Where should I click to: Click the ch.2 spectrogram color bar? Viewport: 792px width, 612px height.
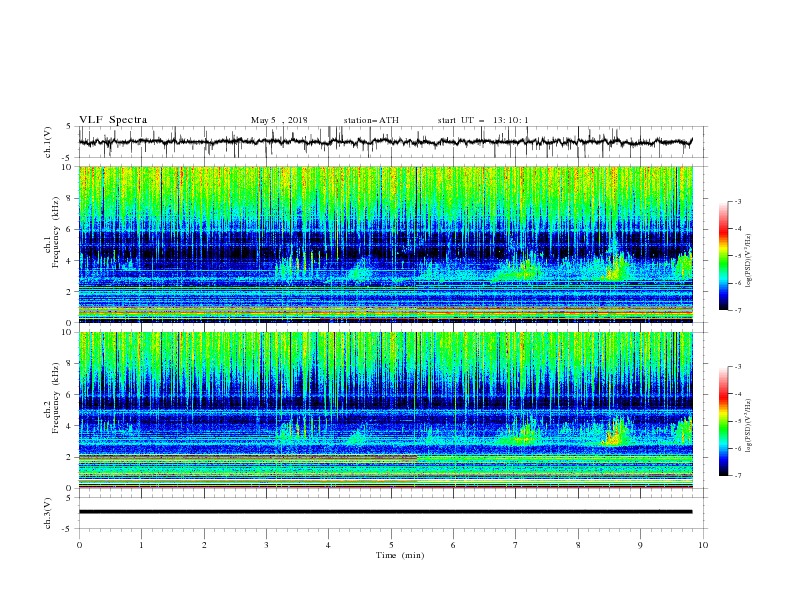click(x=723, y=421)
